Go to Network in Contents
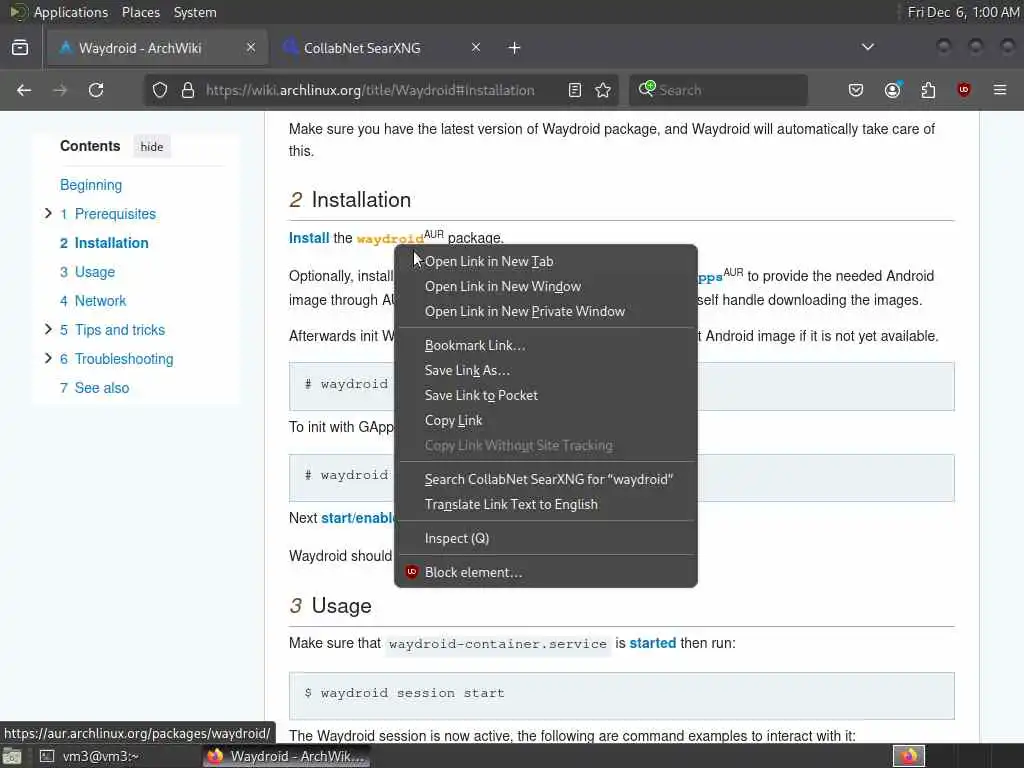Image resolution: width=1024 pixels, height=768 pixels. click(x=93, y=300)
